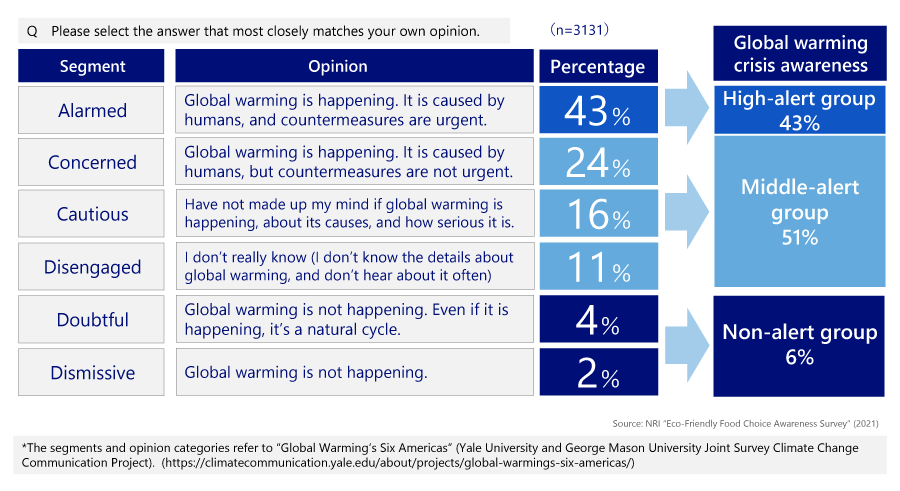This screenshot has height=491, width=900.
Task: Select the 2% percentage cell
Action: click(598, 372)
